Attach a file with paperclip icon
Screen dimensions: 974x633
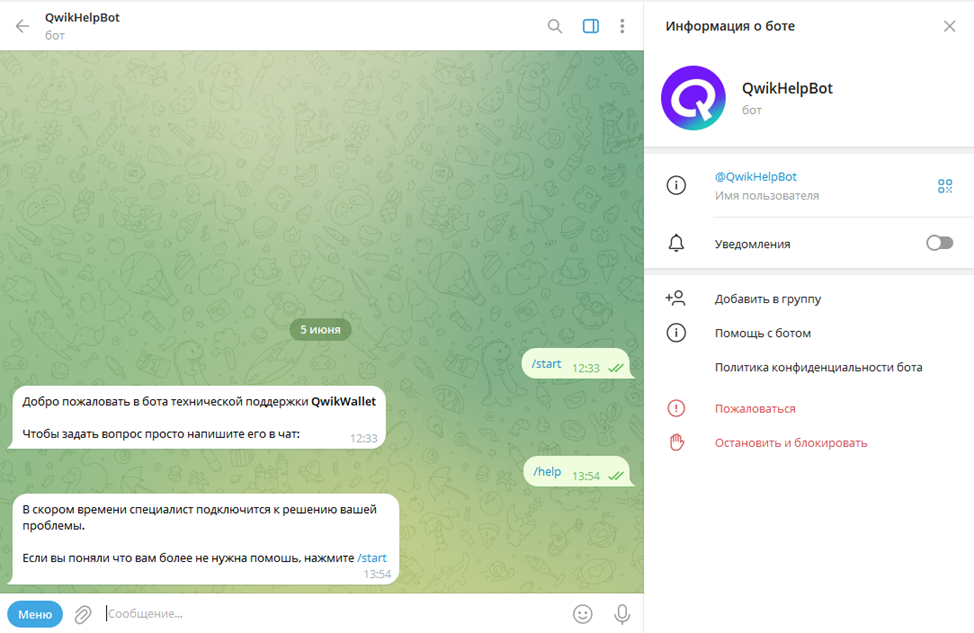[x=83, y=614]
